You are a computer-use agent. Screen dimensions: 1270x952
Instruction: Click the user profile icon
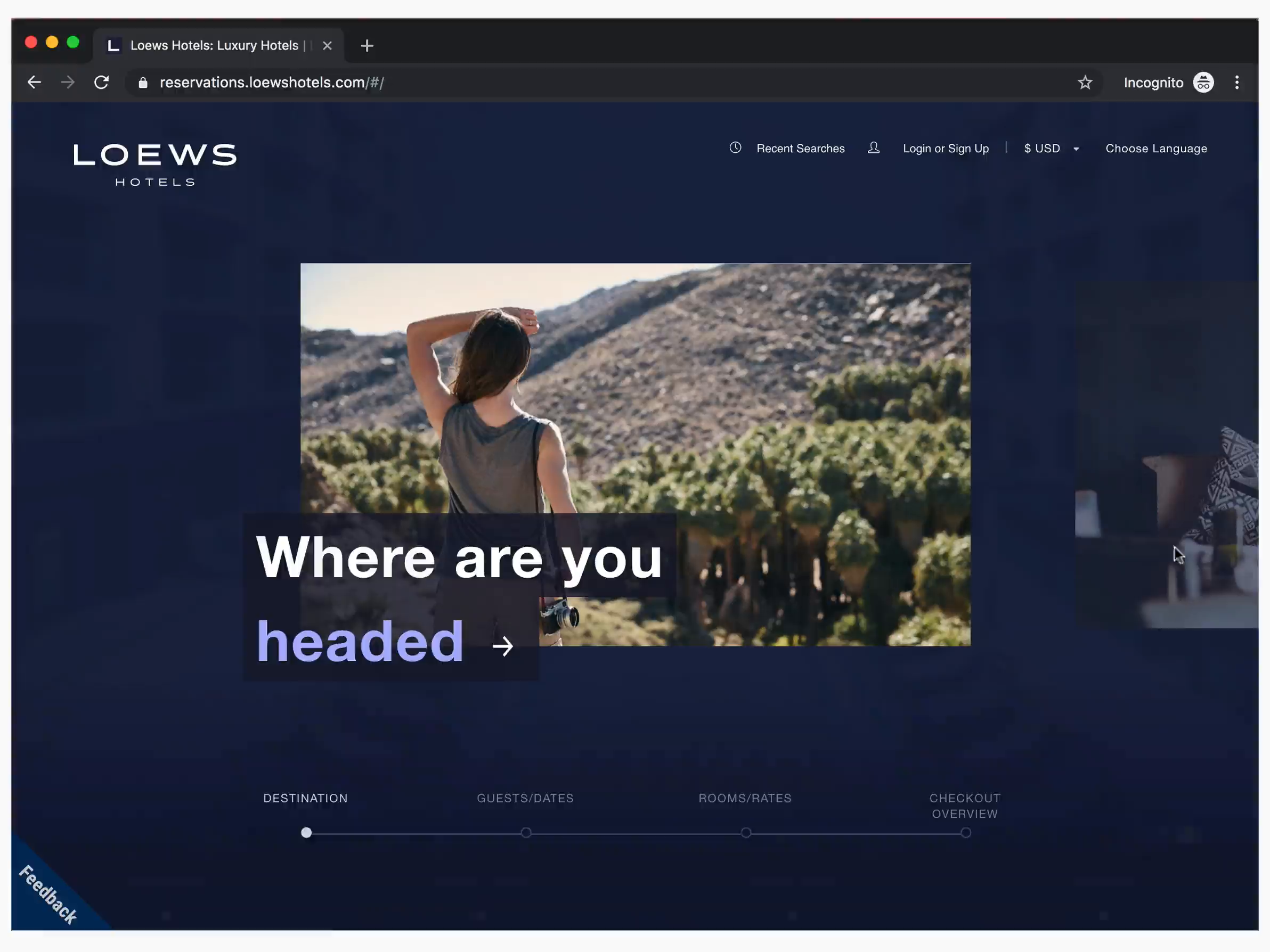coord(873,148)
